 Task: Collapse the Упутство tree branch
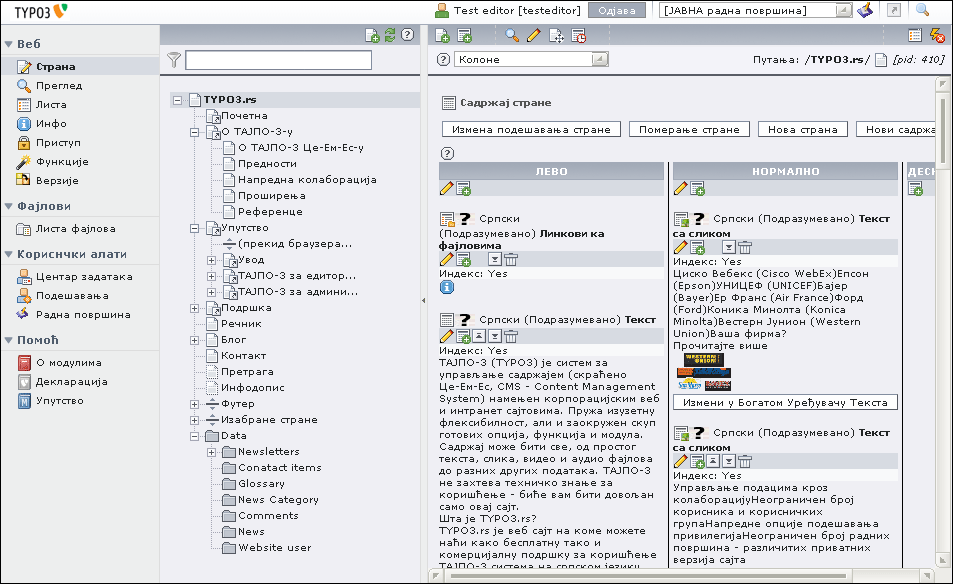tap(194, 228)
